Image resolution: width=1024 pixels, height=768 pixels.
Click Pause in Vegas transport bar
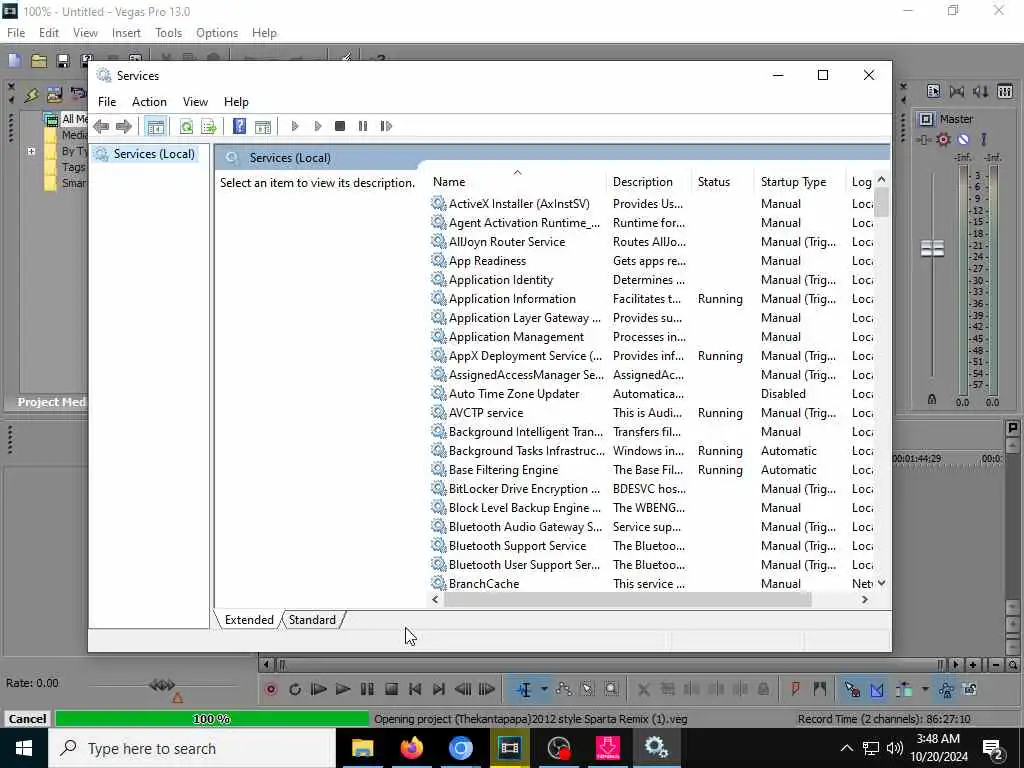click(x=367, y=689)
